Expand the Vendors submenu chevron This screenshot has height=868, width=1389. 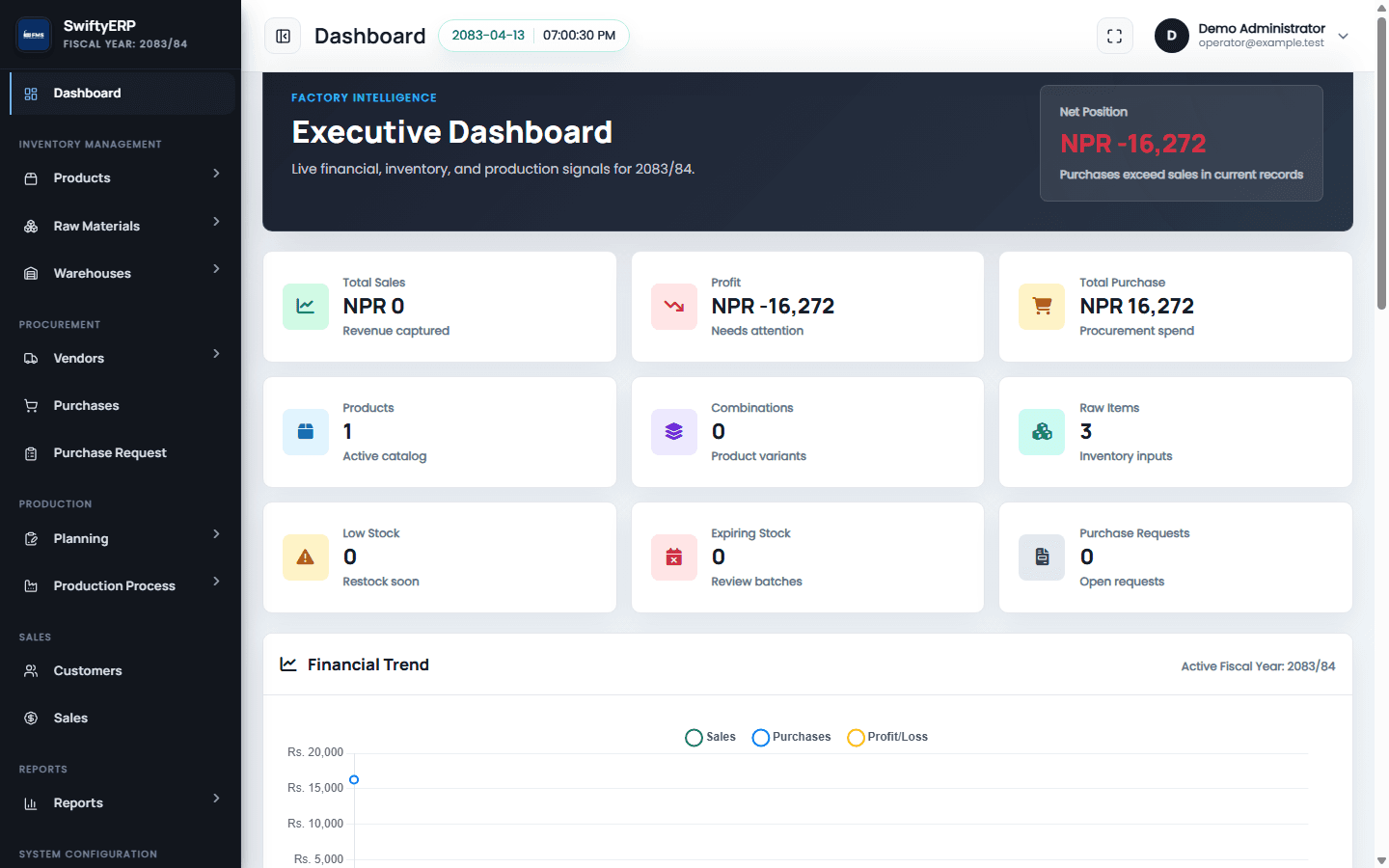coord(216,354)
